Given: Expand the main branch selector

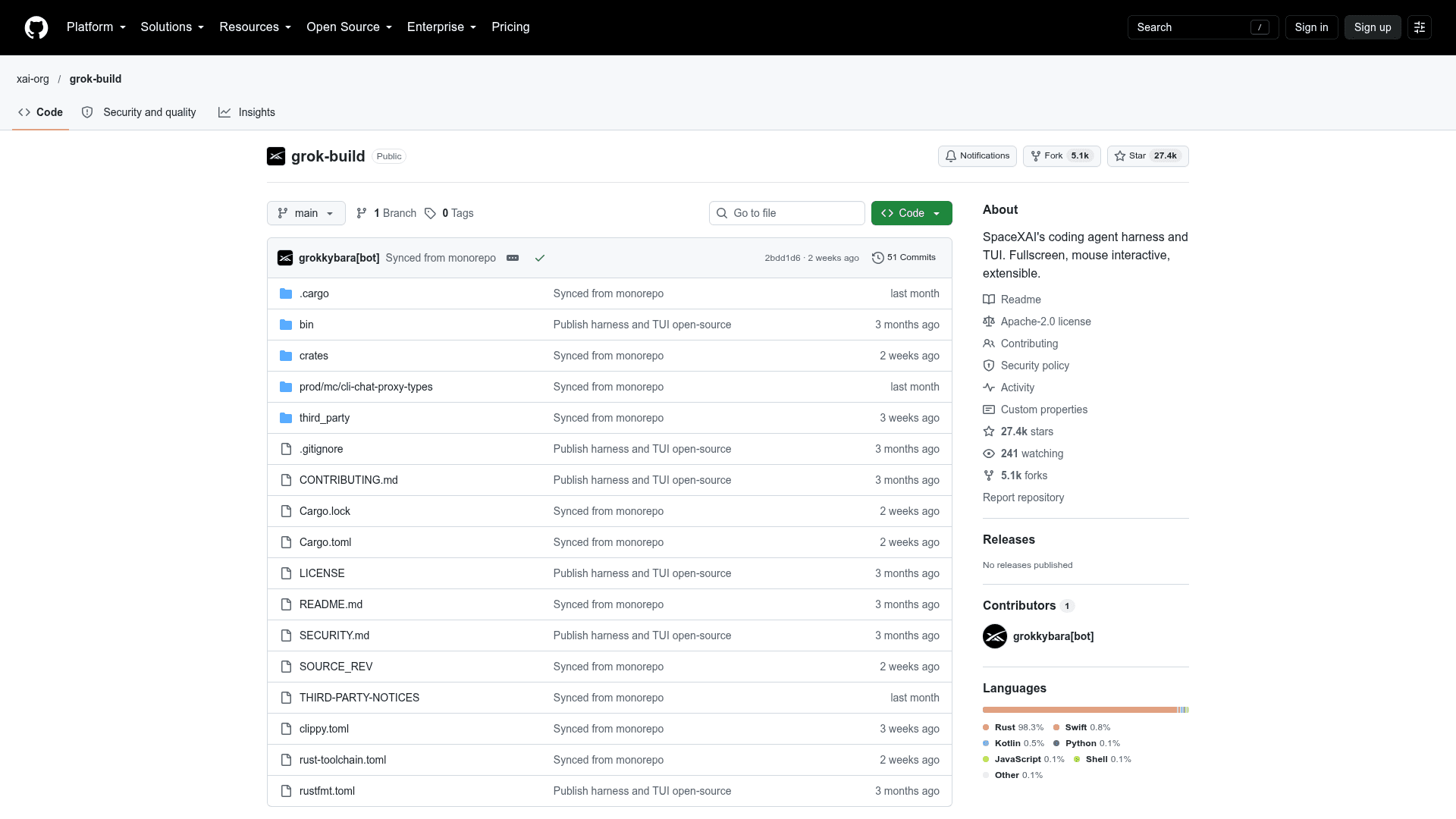Looking at the screenshot, I should [x=306, y=213].
